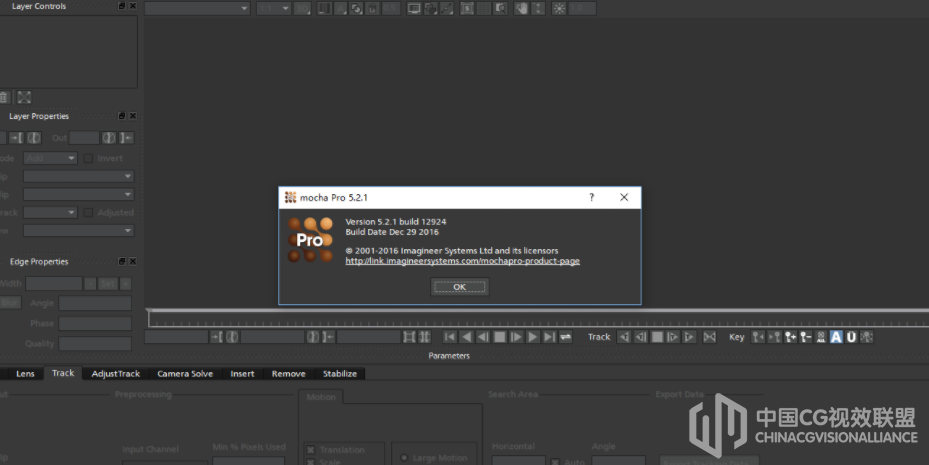Toggle the Überkey U button
The image size is (929, 465).
click(x=851, y=337)
